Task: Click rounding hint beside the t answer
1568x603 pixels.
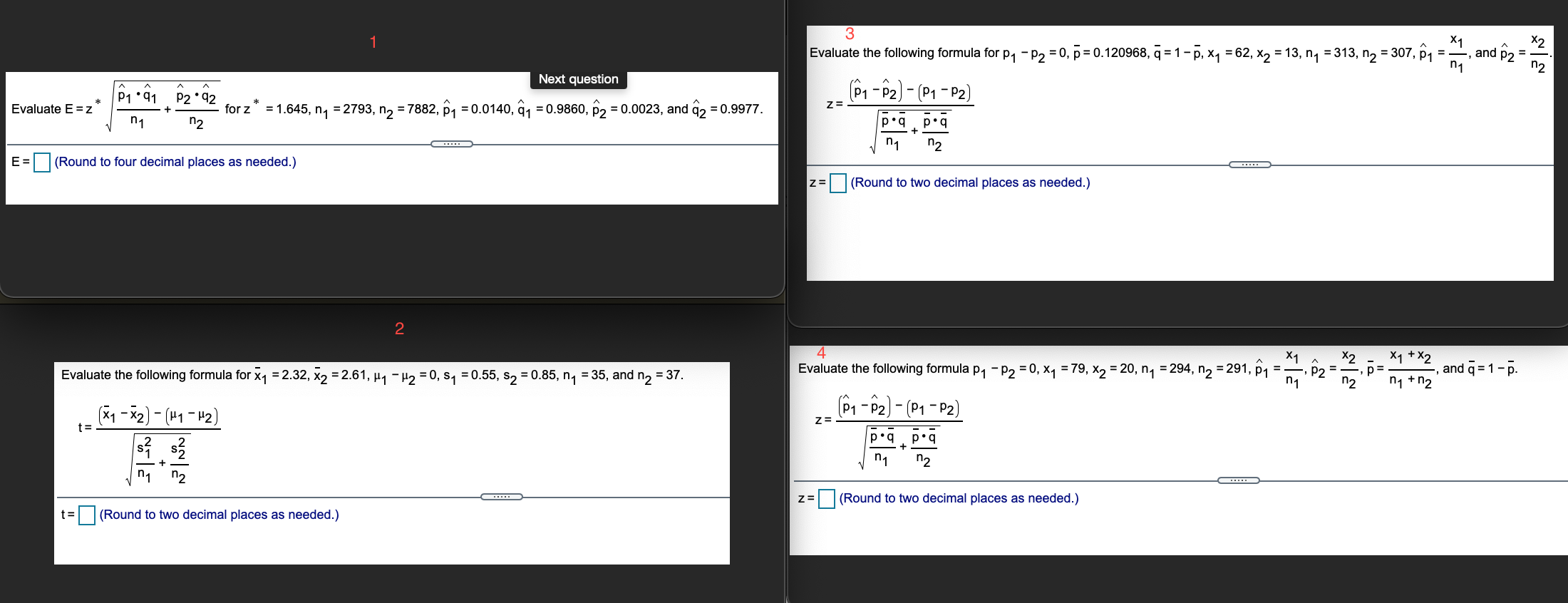Action: click(x=220, y=515)
